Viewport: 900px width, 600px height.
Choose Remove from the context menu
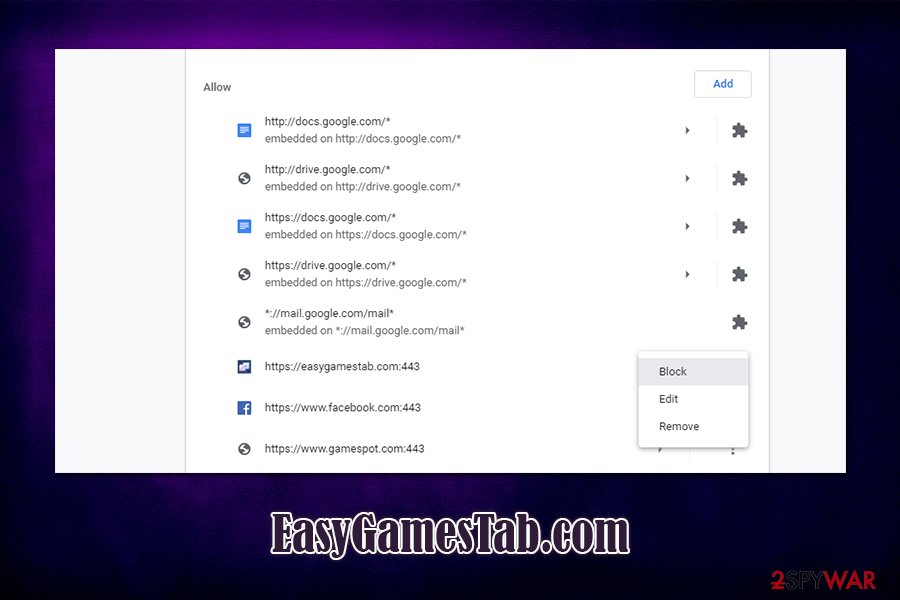[693, 427]
